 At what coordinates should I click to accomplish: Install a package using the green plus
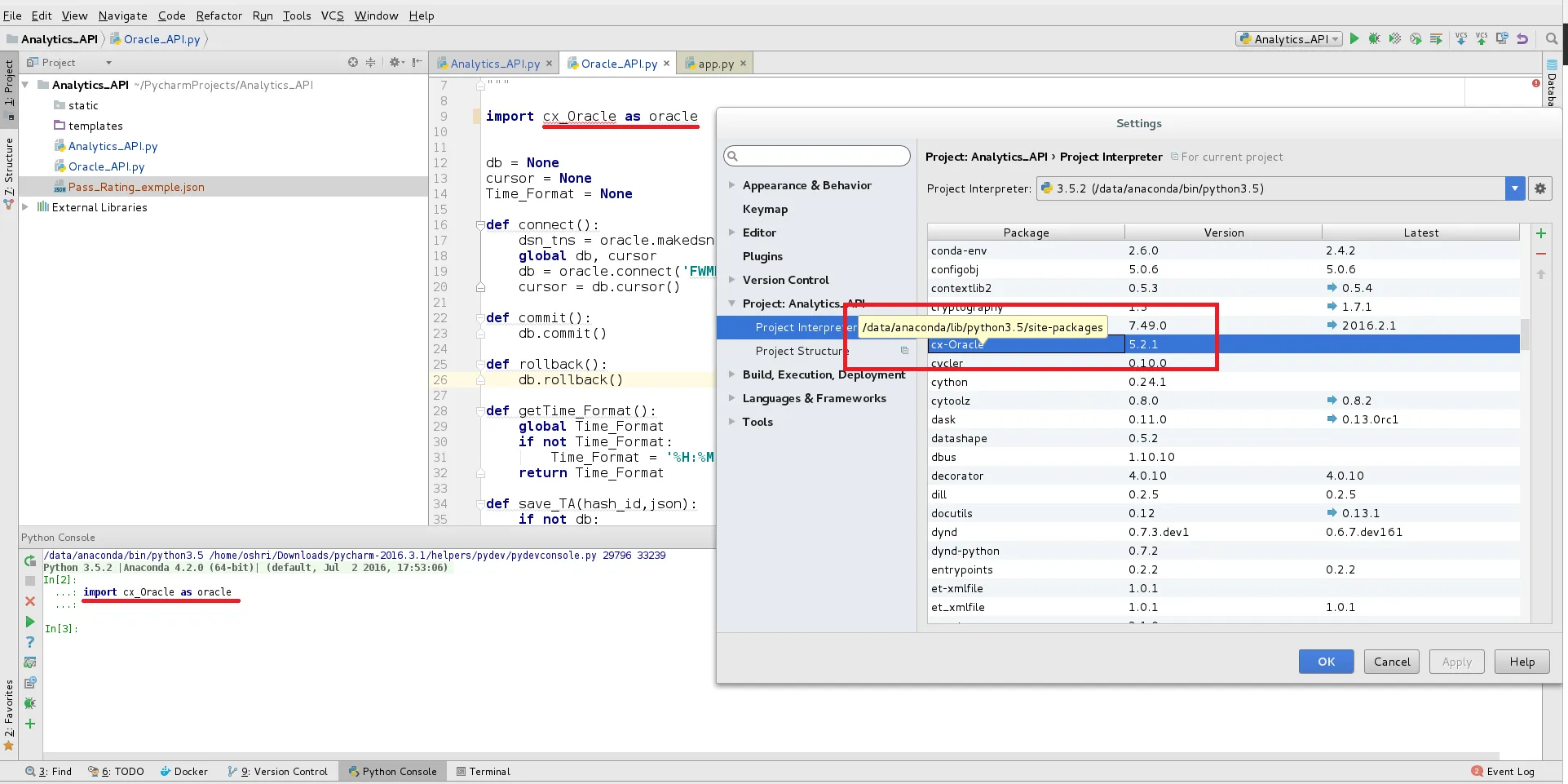click(1541, 233)
